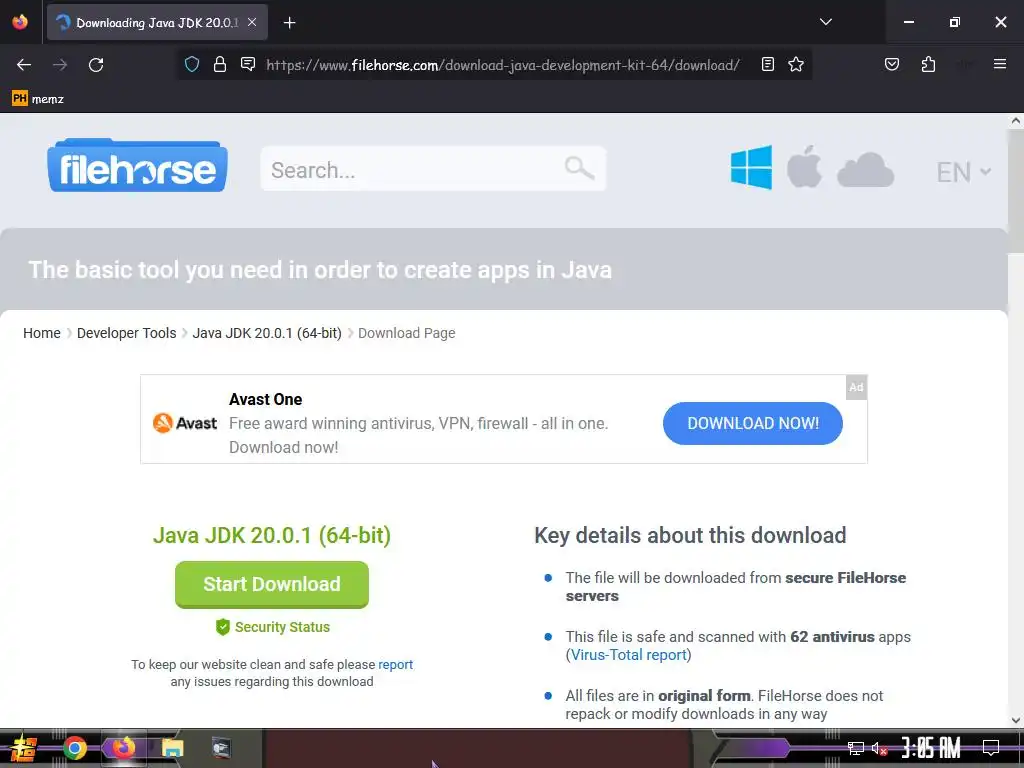Screen dimensions: 1024x768
Task: Open Developer Tools breadcrumb
Action: pos(127,333)
